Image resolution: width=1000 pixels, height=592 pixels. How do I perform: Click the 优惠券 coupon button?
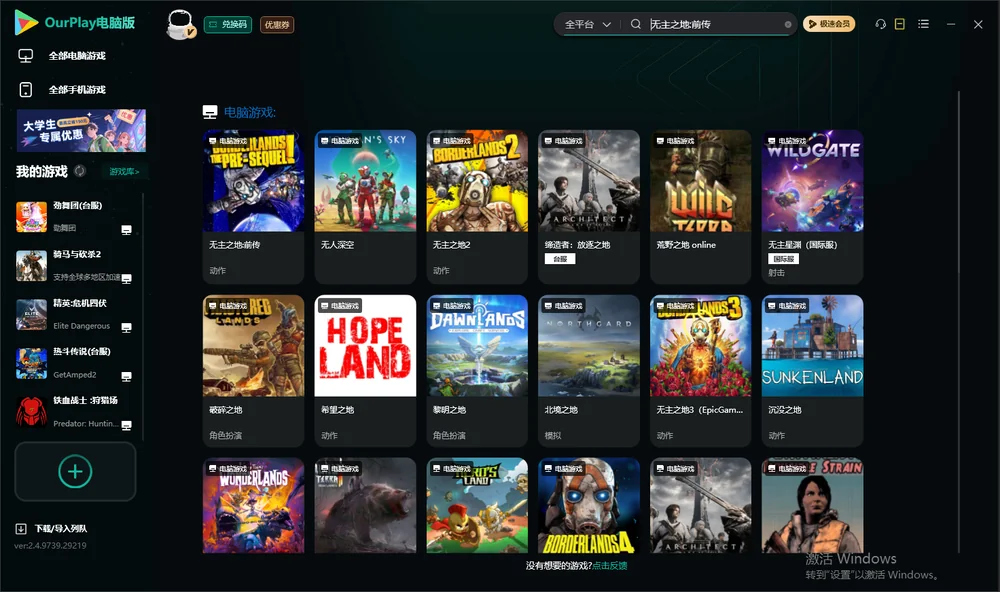(x=277, y=25)
